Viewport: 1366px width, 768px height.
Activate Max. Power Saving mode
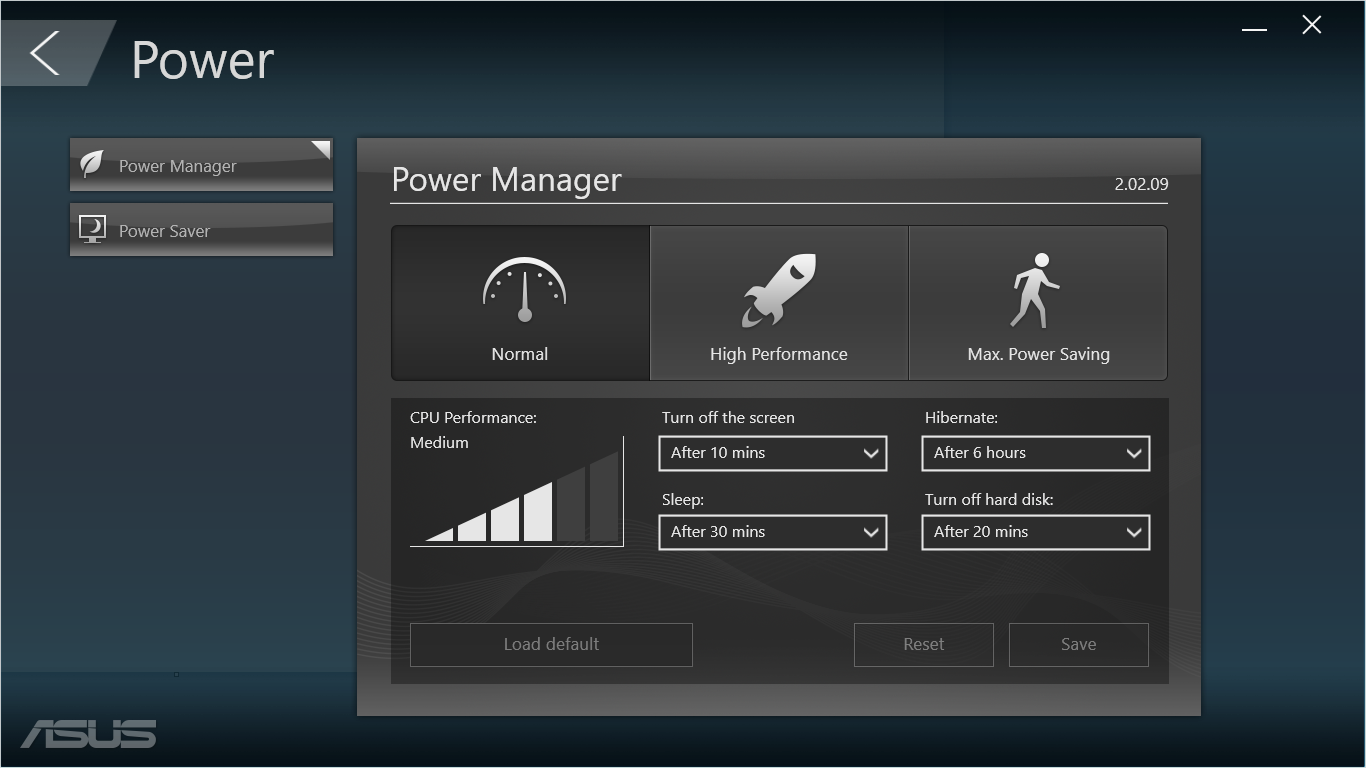[1038, 303]
